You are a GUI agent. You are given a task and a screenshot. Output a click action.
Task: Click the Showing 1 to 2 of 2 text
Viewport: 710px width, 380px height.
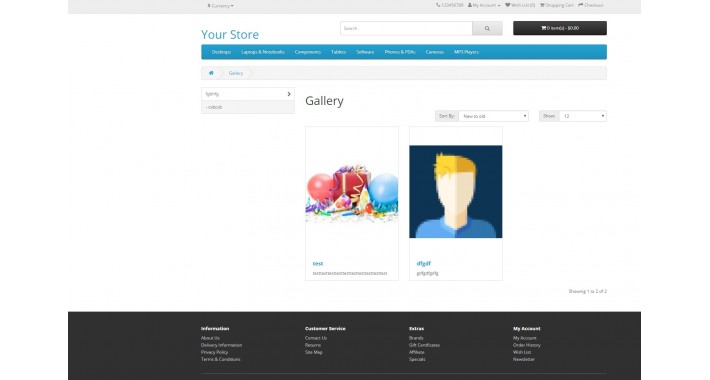point(588,291)
